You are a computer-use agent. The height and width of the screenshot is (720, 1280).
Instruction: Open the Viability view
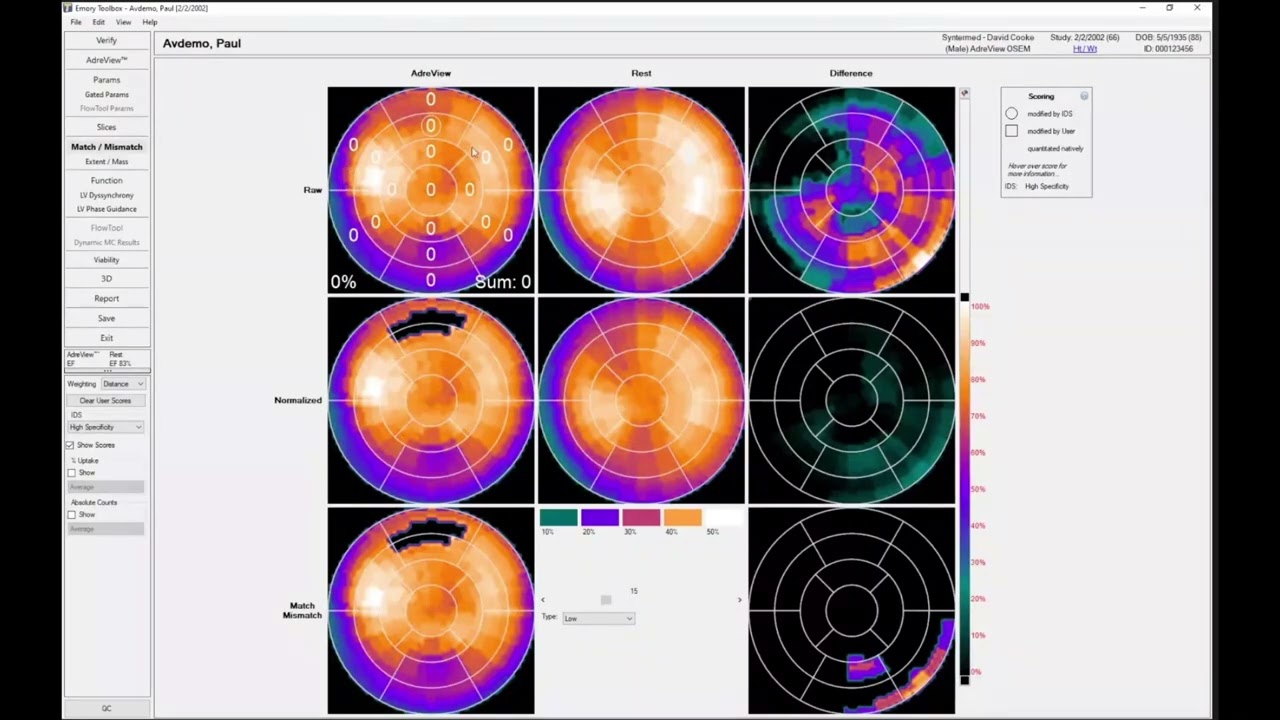click(107, 260)
